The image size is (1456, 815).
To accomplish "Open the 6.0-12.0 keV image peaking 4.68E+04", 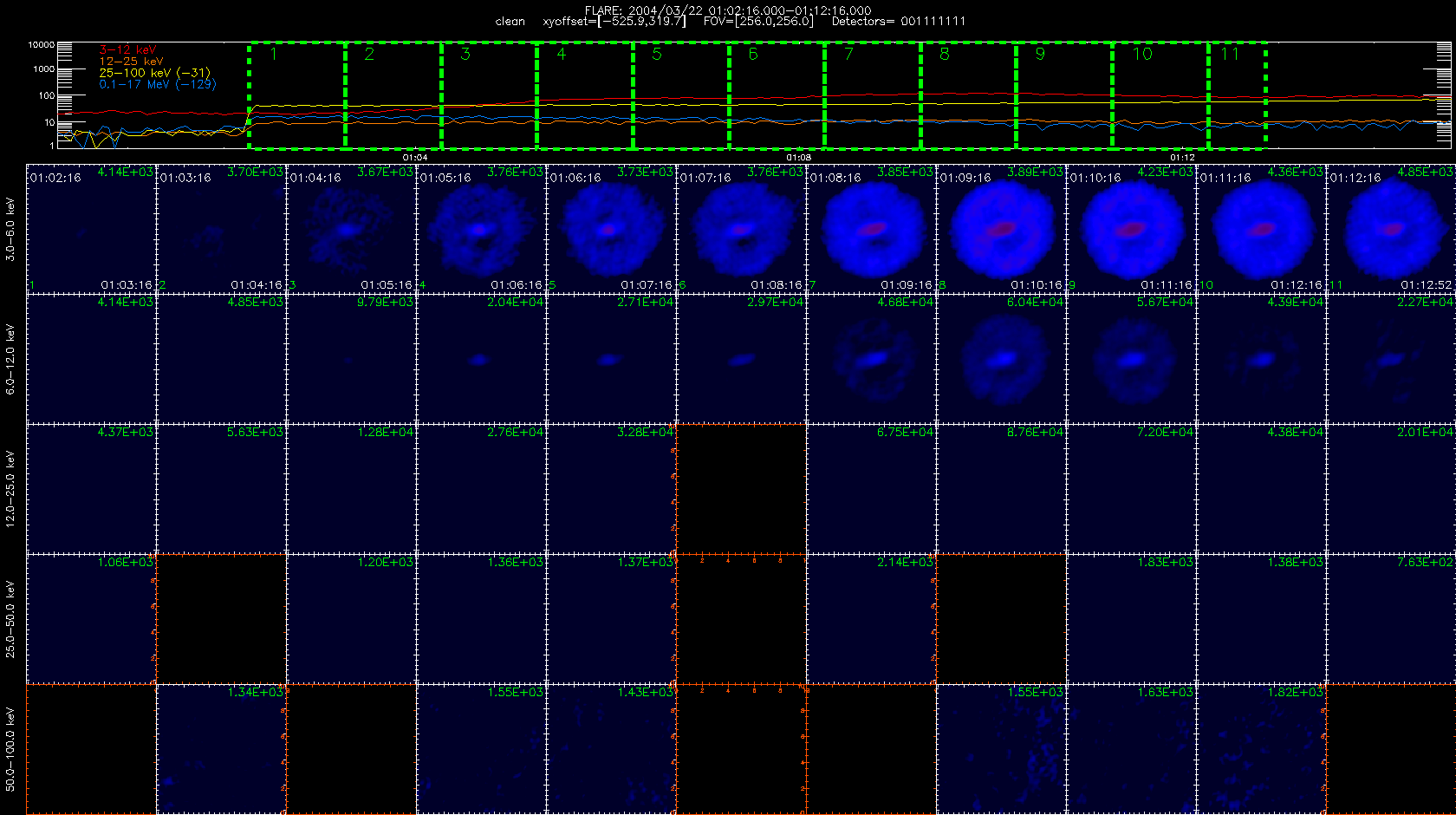I will pyautogui.click(x=871, y=359).
